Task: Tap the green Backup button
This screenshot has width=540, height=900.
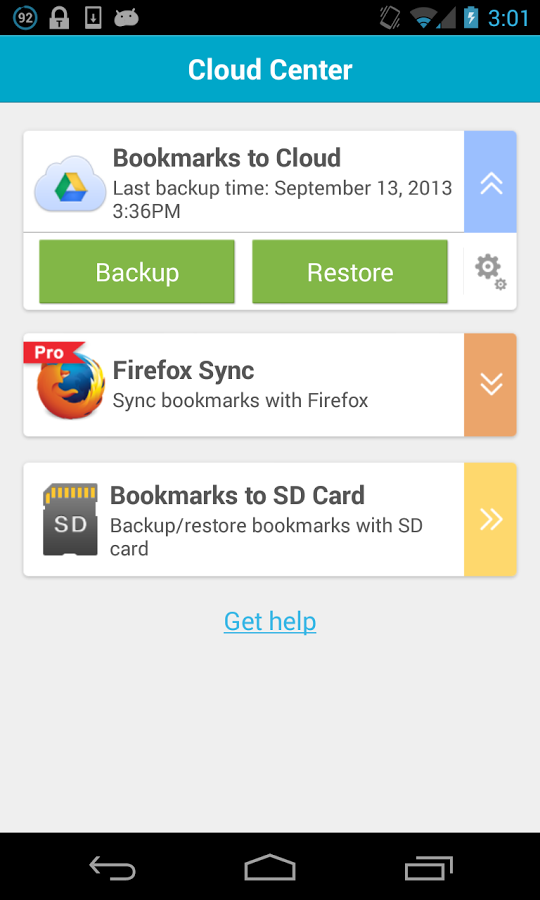Action: point(137,271)
